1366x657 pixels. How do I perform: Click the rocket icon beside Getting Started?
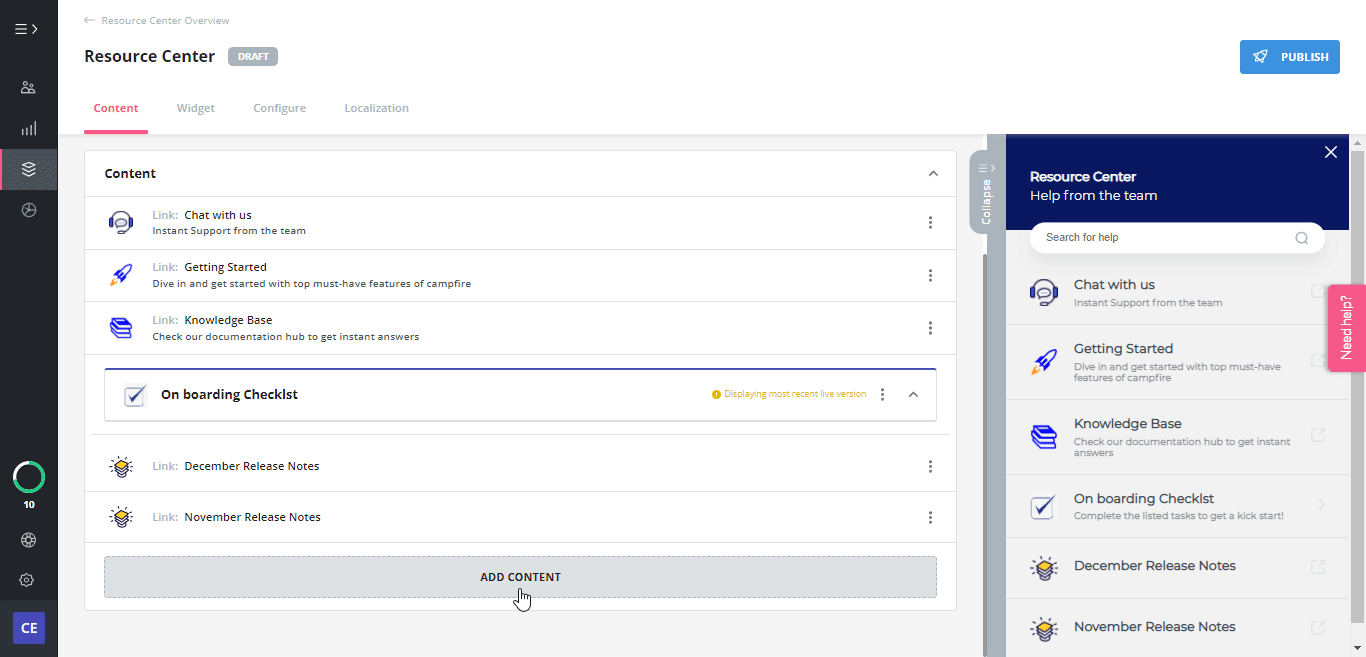point(120,274)
